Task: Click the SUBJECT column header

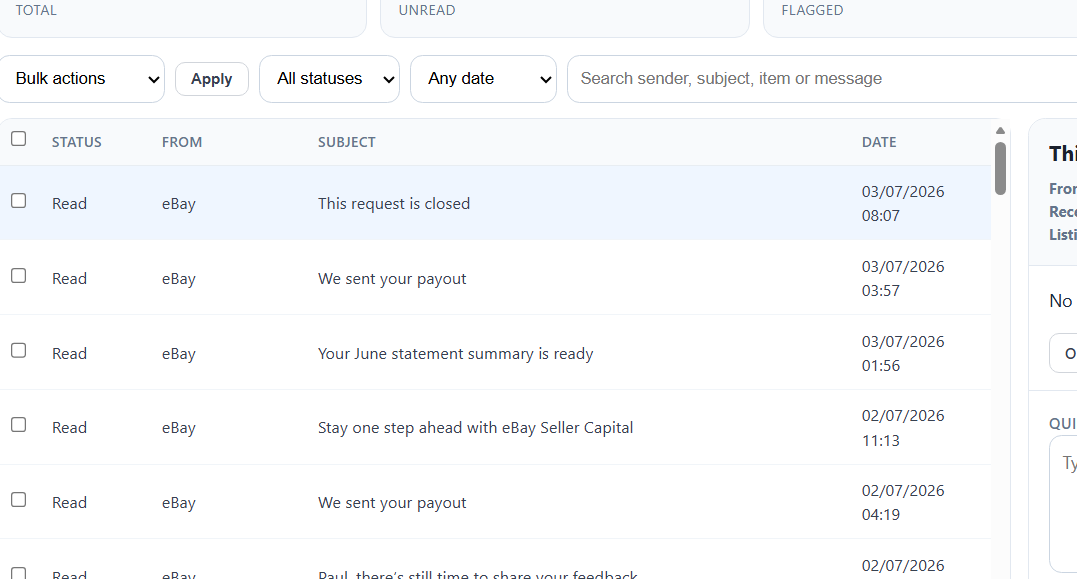Action: point(347,142)
